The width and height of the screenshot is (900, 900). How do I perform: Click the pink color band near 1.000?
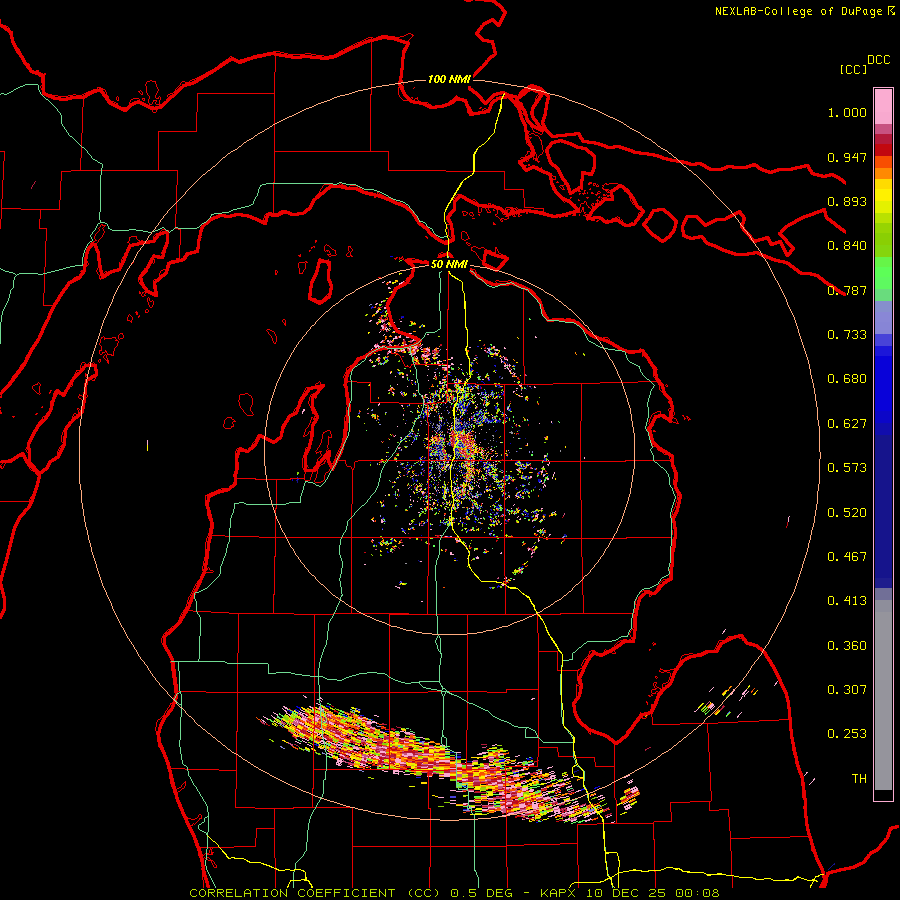click(x=883, y=106)
